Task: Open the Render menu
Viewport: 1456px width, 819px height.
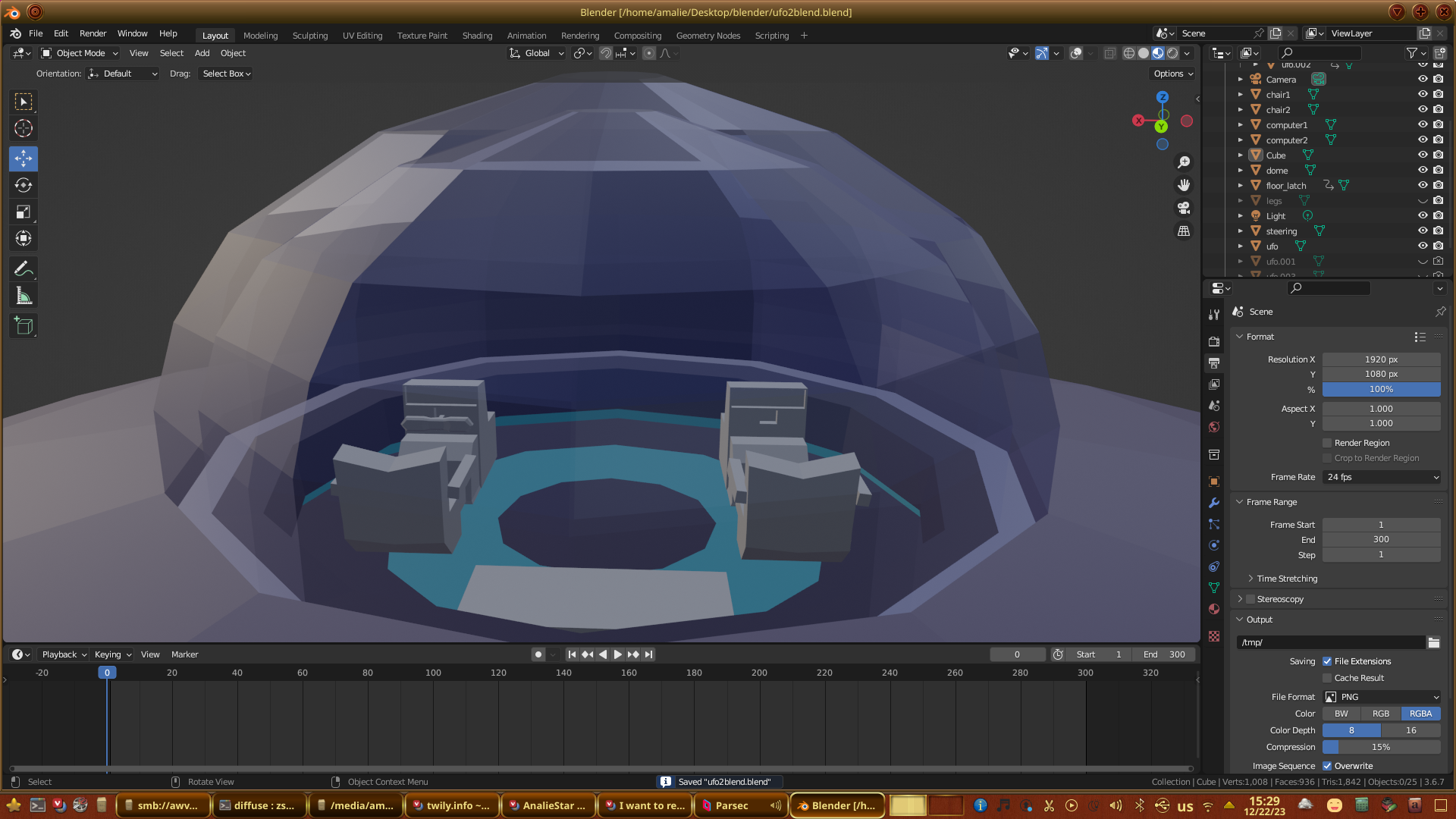Action: (x=93, y=33)
